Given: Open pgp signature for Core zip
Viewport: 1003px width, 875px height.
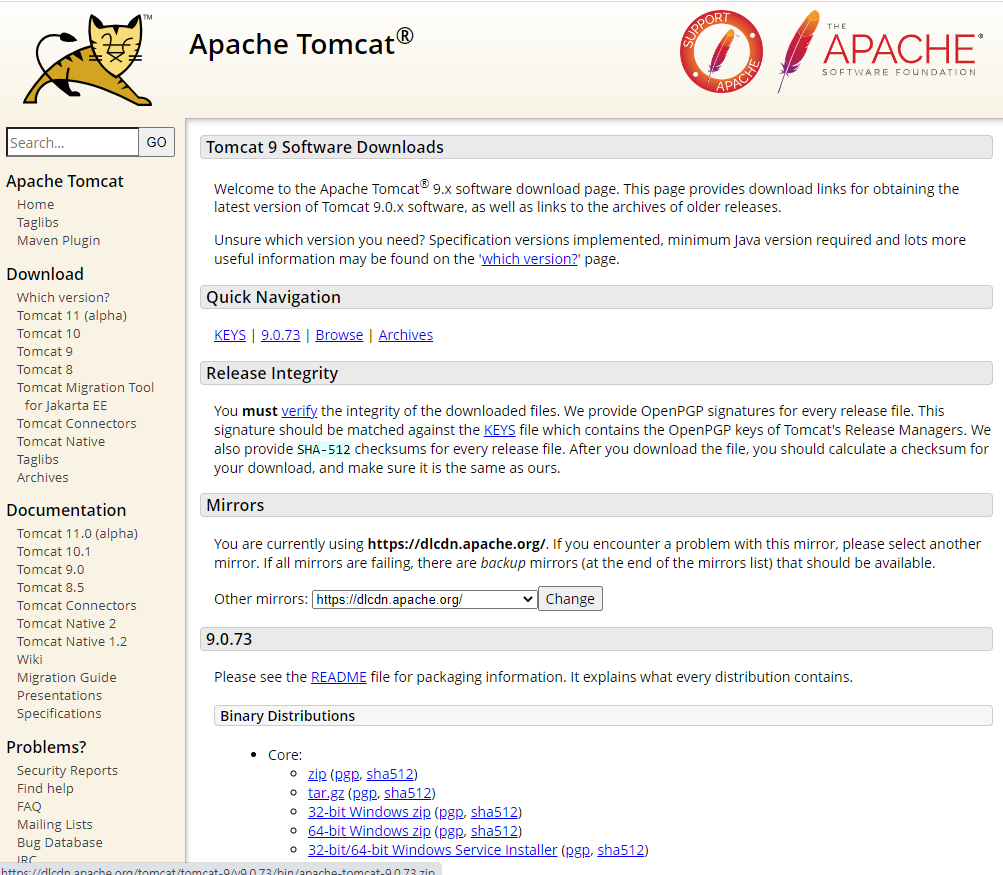Looking at the screenshot, I should (347, 774).
